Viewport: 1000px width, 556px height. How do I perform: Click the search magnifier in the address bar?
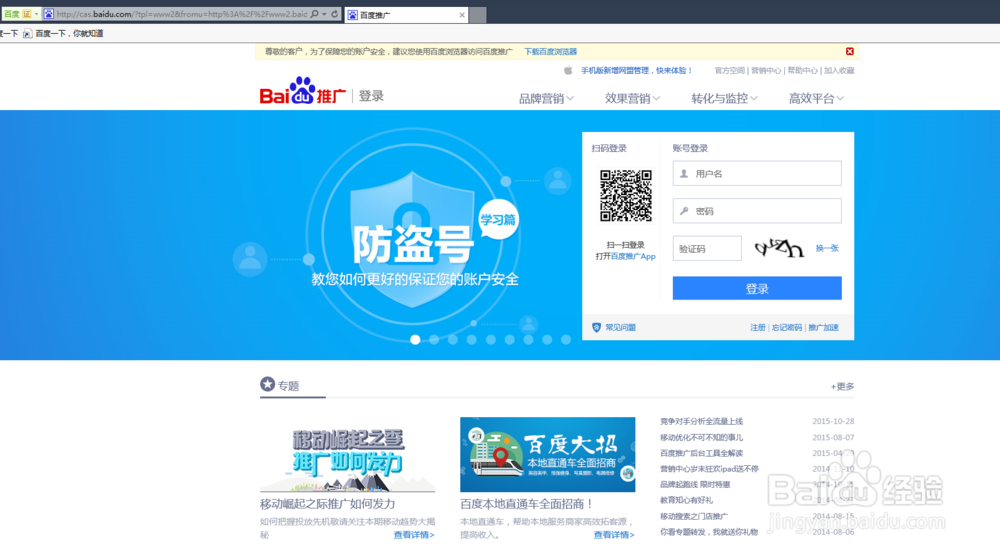(314, 13)
